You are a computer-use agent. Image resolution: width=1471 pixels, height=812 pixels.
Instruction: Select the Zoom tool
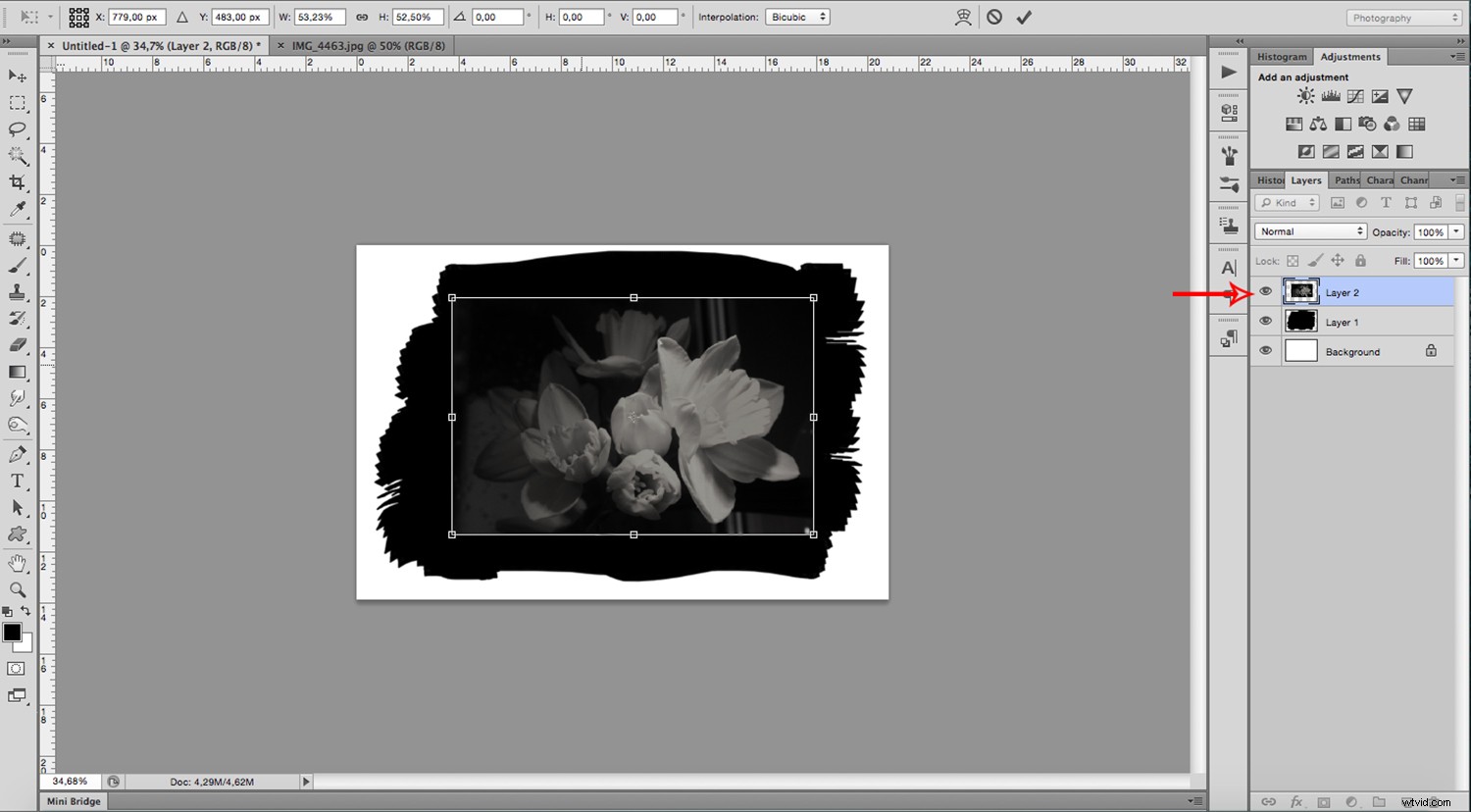tap(16, 590)
